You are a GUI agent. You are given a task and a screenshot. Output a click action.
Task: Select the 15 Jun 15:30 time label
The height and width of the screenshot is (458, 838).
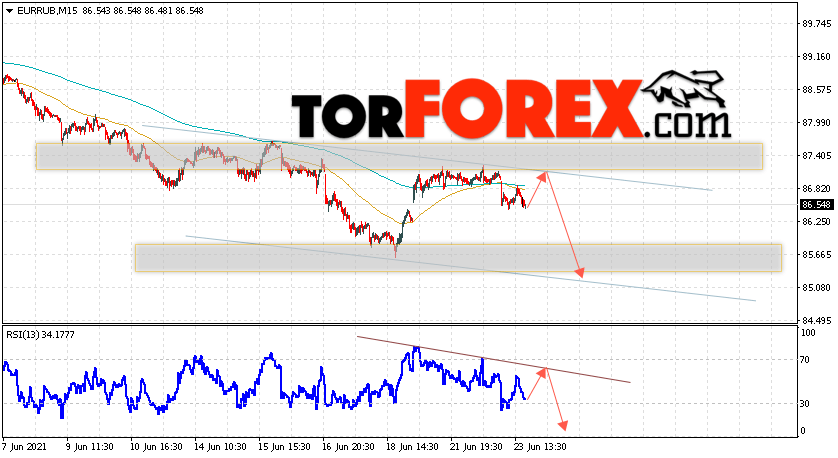[x=284, y=446]
